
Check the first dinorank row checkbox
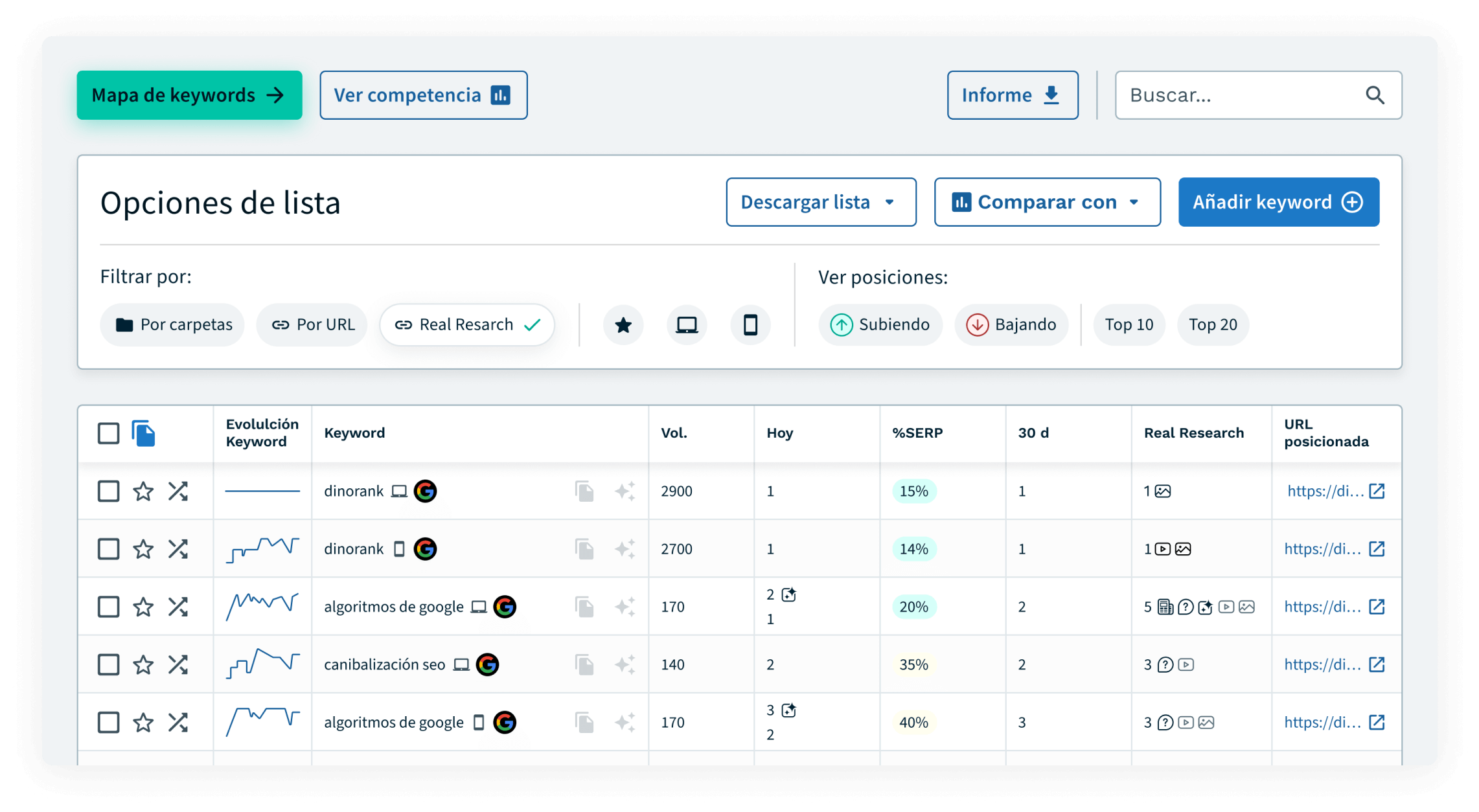pos(108,491)
